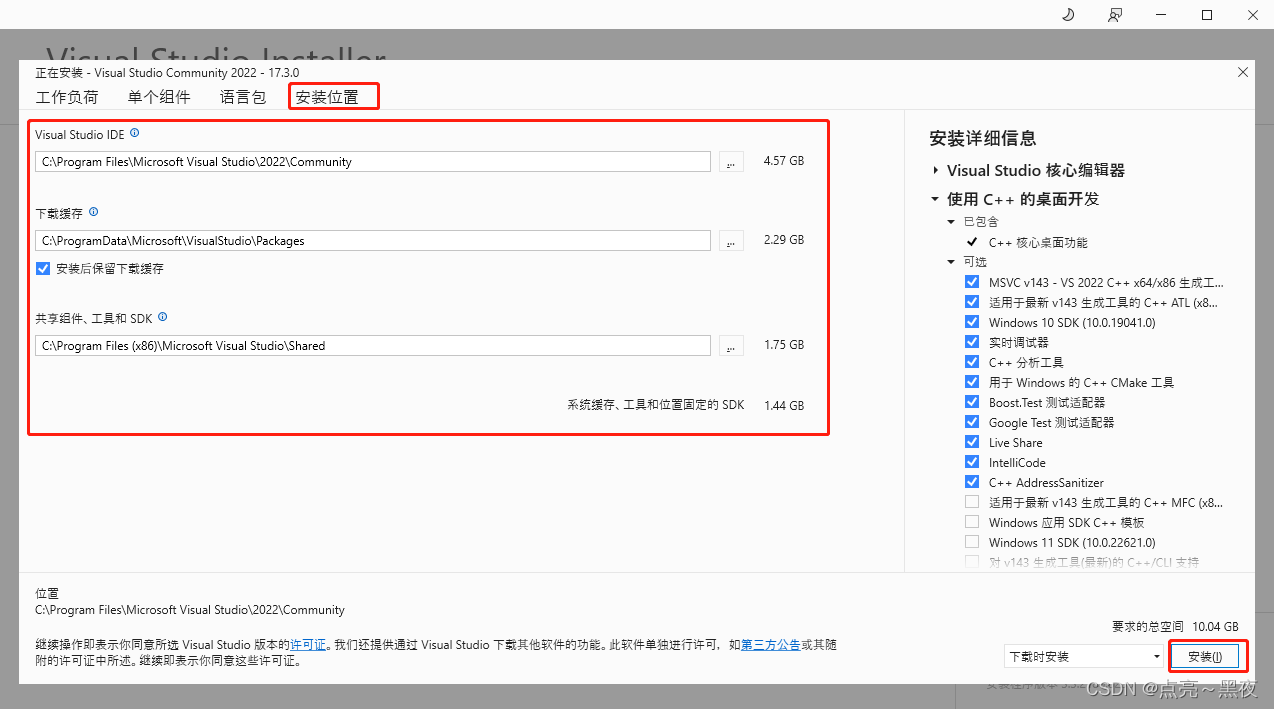Click info icon beside 下载缓存
The image size is (1274, 709).
[93, 210]
